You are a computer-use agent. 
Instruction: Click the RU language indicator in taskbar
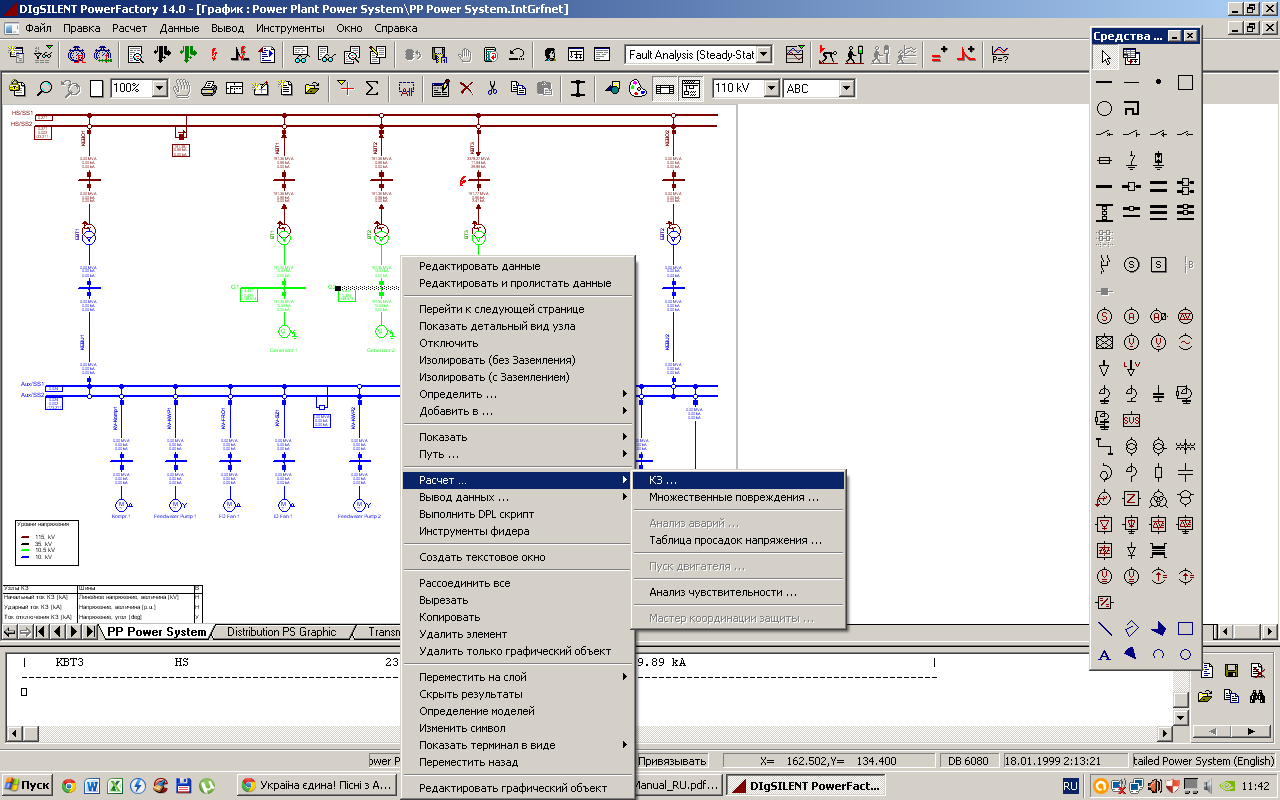click(x=1070, y=786)
